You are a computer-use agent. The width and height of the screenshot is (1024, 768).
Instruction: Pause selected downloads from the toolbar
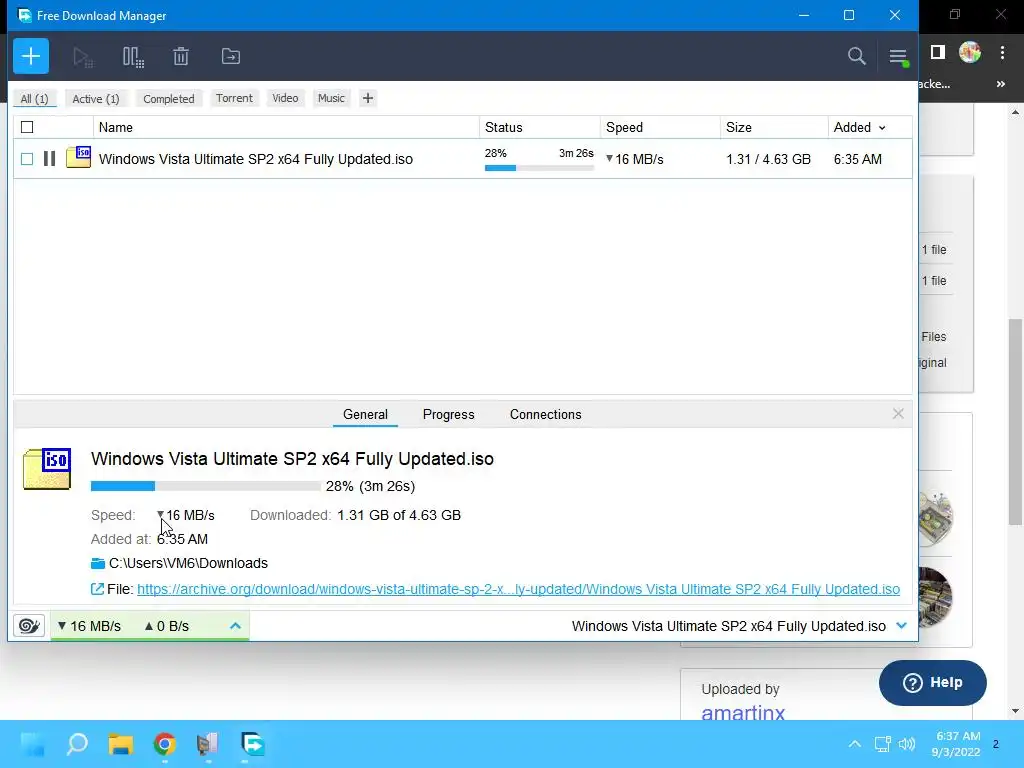click(x=133, y=57)
